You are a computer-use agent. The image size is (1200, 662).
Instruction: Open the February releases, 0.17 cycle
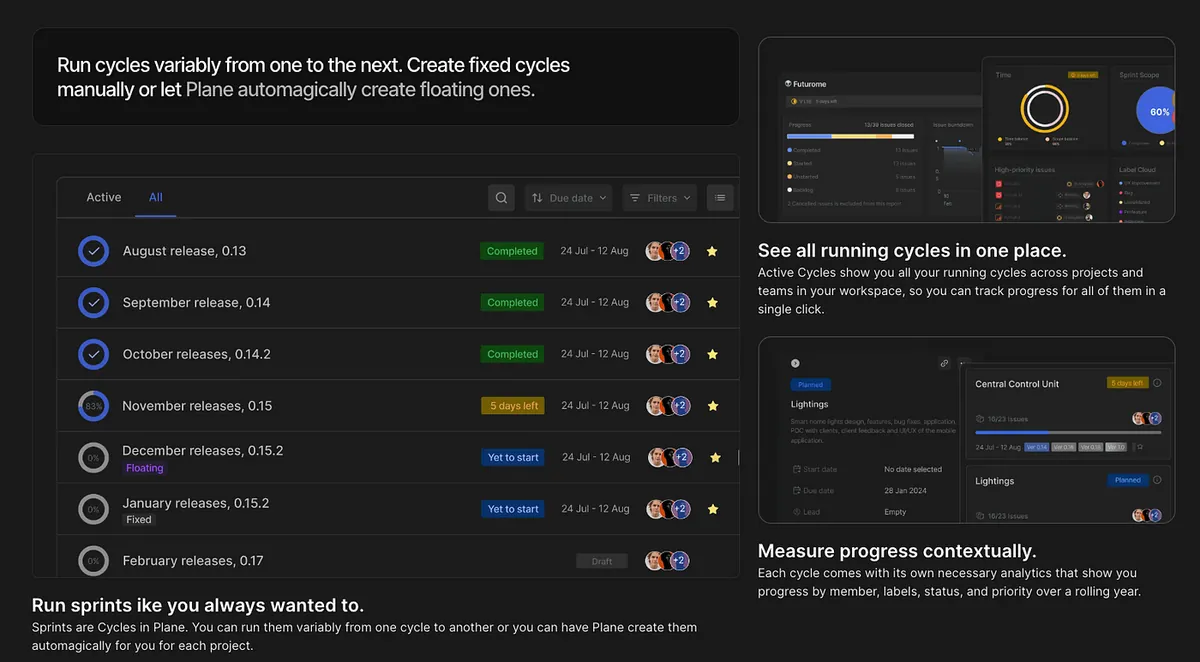193,561
